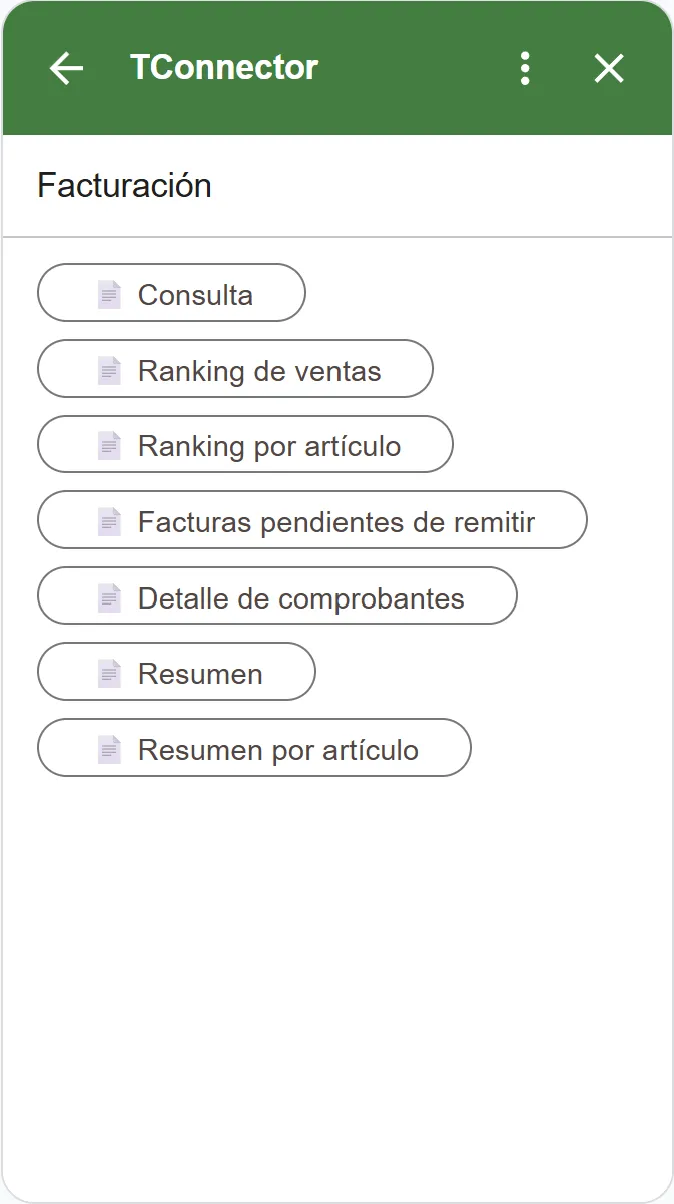Screen dimensions: 674x1204
Task: Open the three-dot options menu
Action: tap(524, 67)
